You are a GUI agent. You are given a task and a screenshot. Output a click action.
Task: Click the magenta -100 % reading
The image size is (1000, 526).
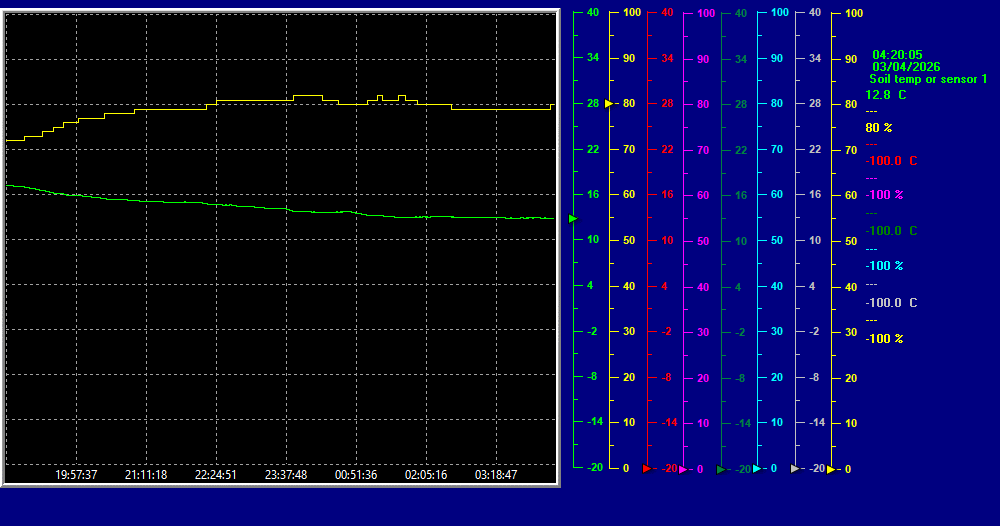pos(884,195)
